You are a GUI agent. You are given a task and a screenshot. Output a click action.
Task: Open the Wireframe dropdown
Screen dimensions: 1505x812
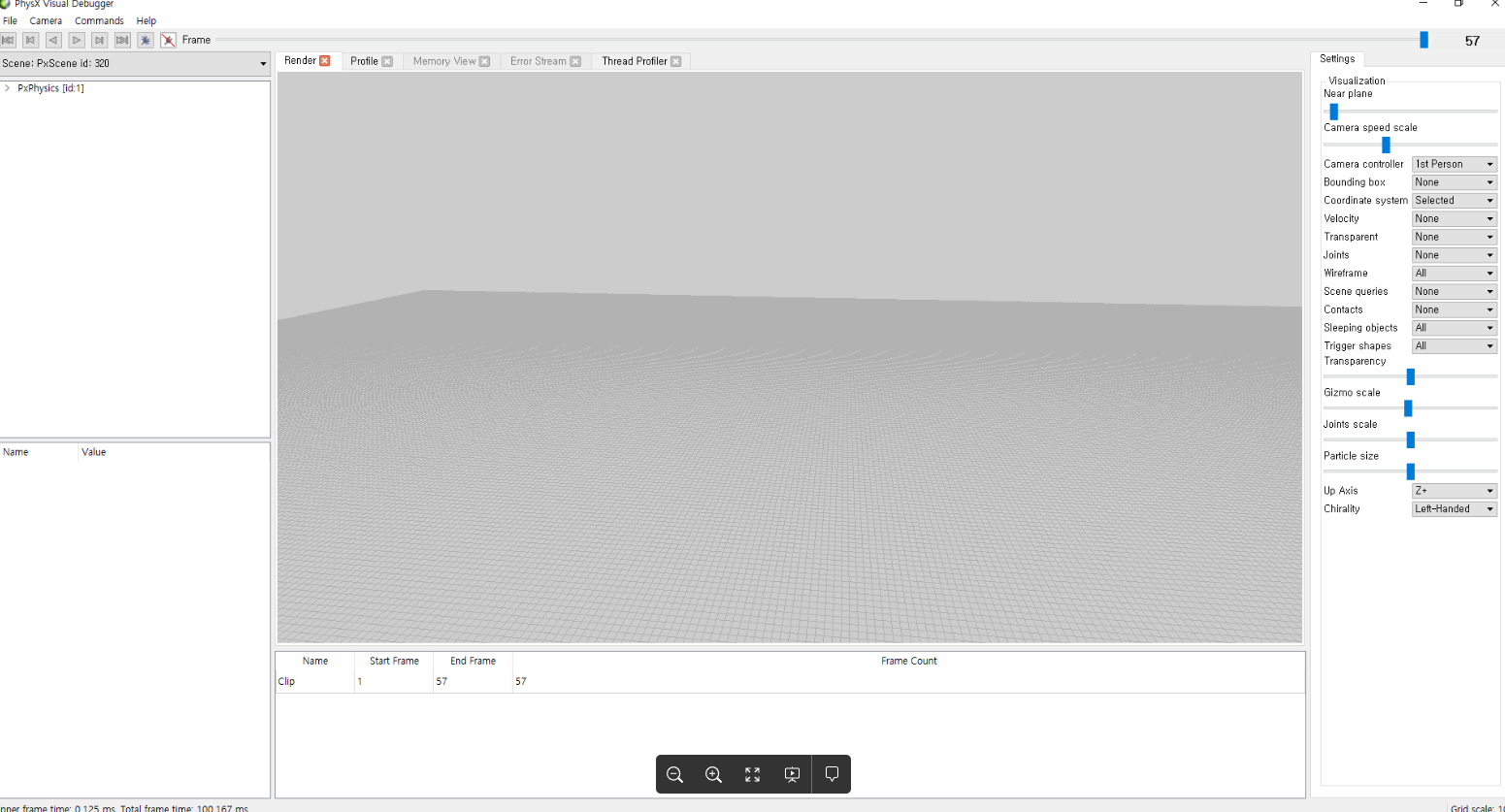(1455, 274)
